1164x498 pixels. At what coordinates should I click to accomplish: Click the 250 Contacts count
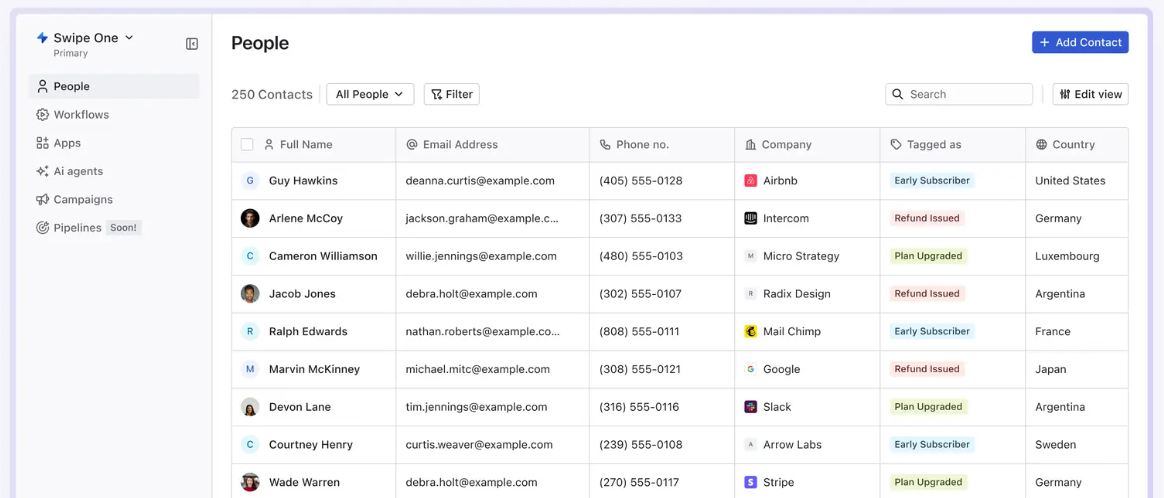tap(272, 94)
